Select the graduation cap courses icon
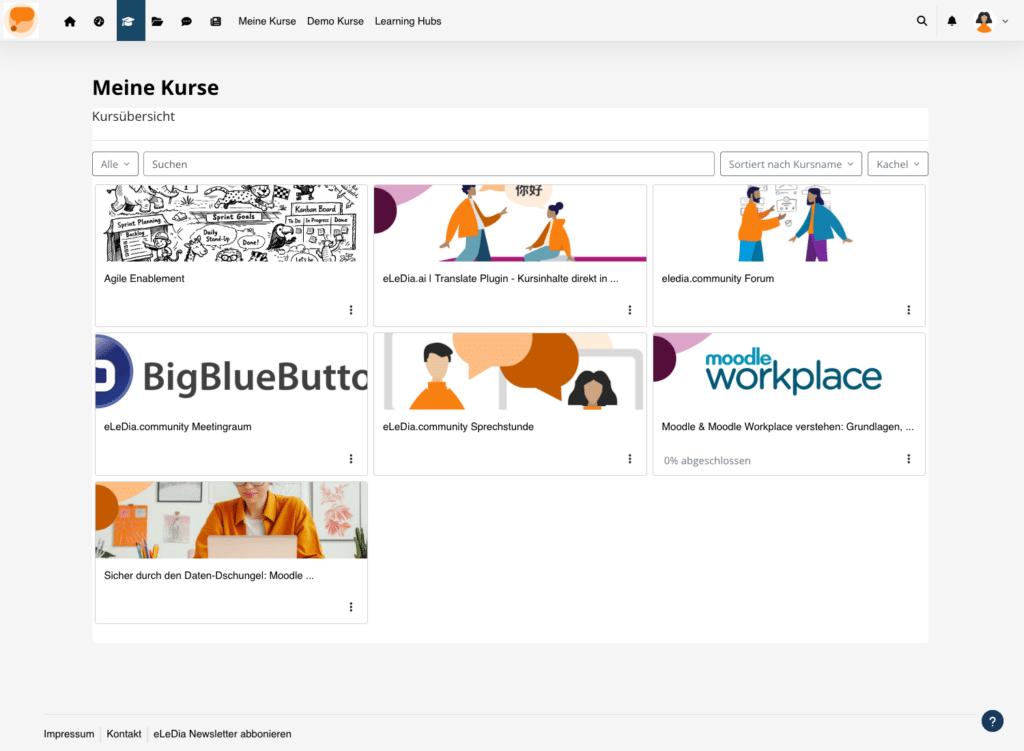Image resolution: width=1024 pixels, height=751 pixels. click(131, 21)
